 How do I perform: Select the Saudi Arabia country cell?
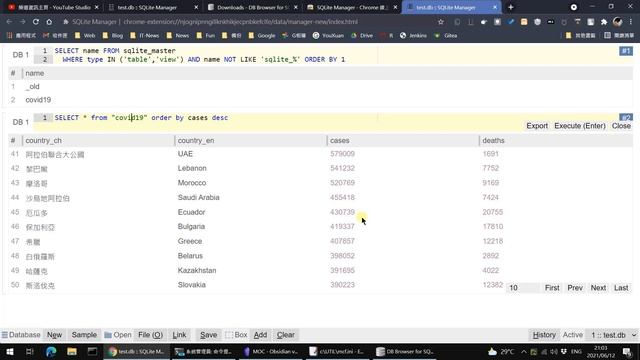coord(198,198)
